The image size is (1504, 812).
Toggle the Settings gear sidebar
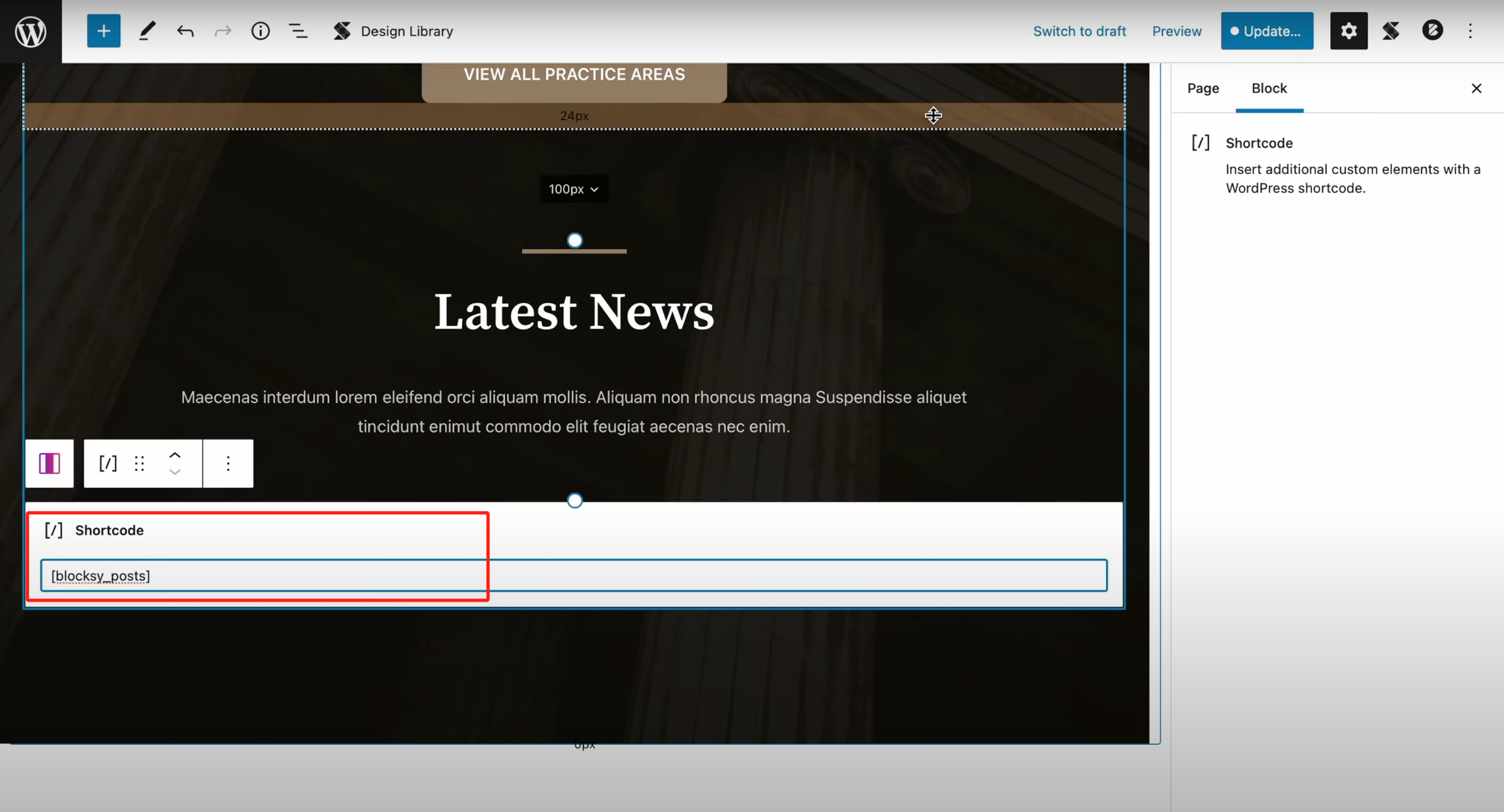click(x=1349, y=31)
